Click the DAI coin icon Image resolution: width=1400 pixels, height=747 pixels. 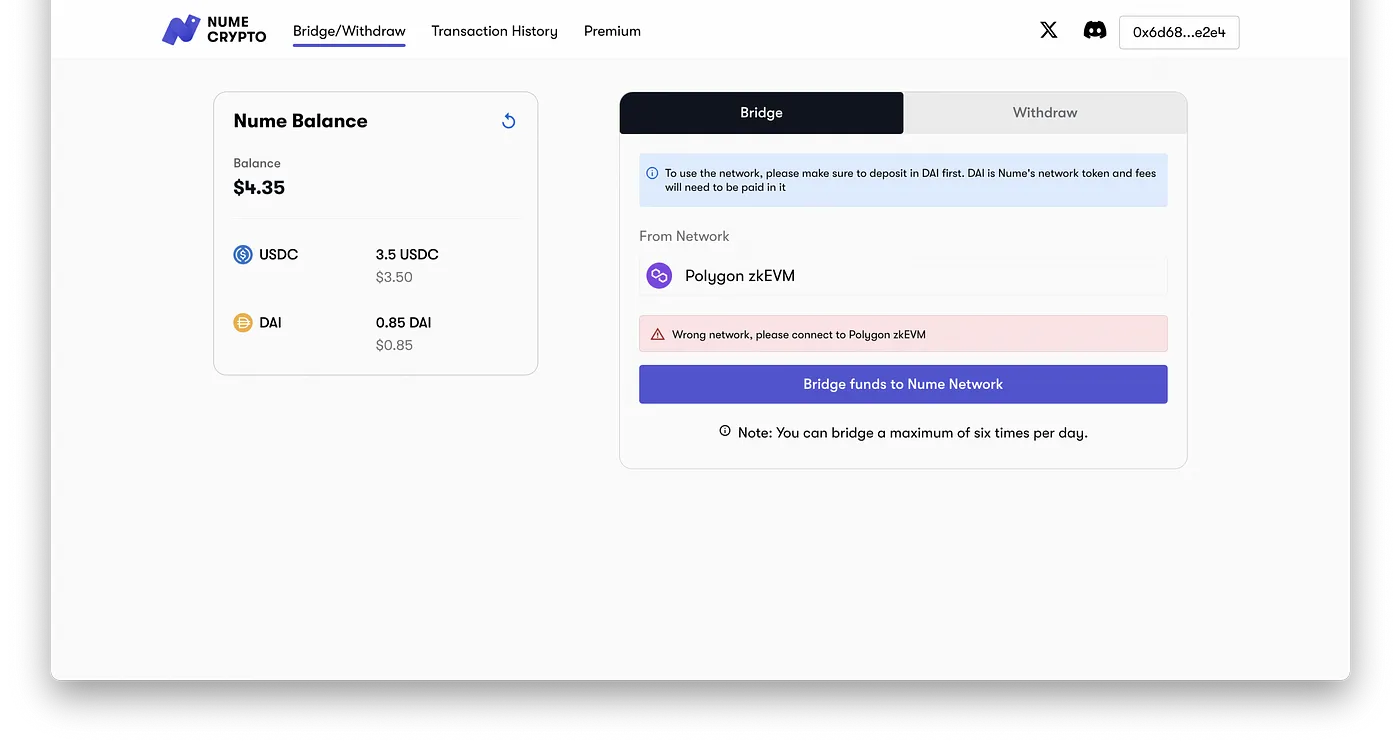243,323
